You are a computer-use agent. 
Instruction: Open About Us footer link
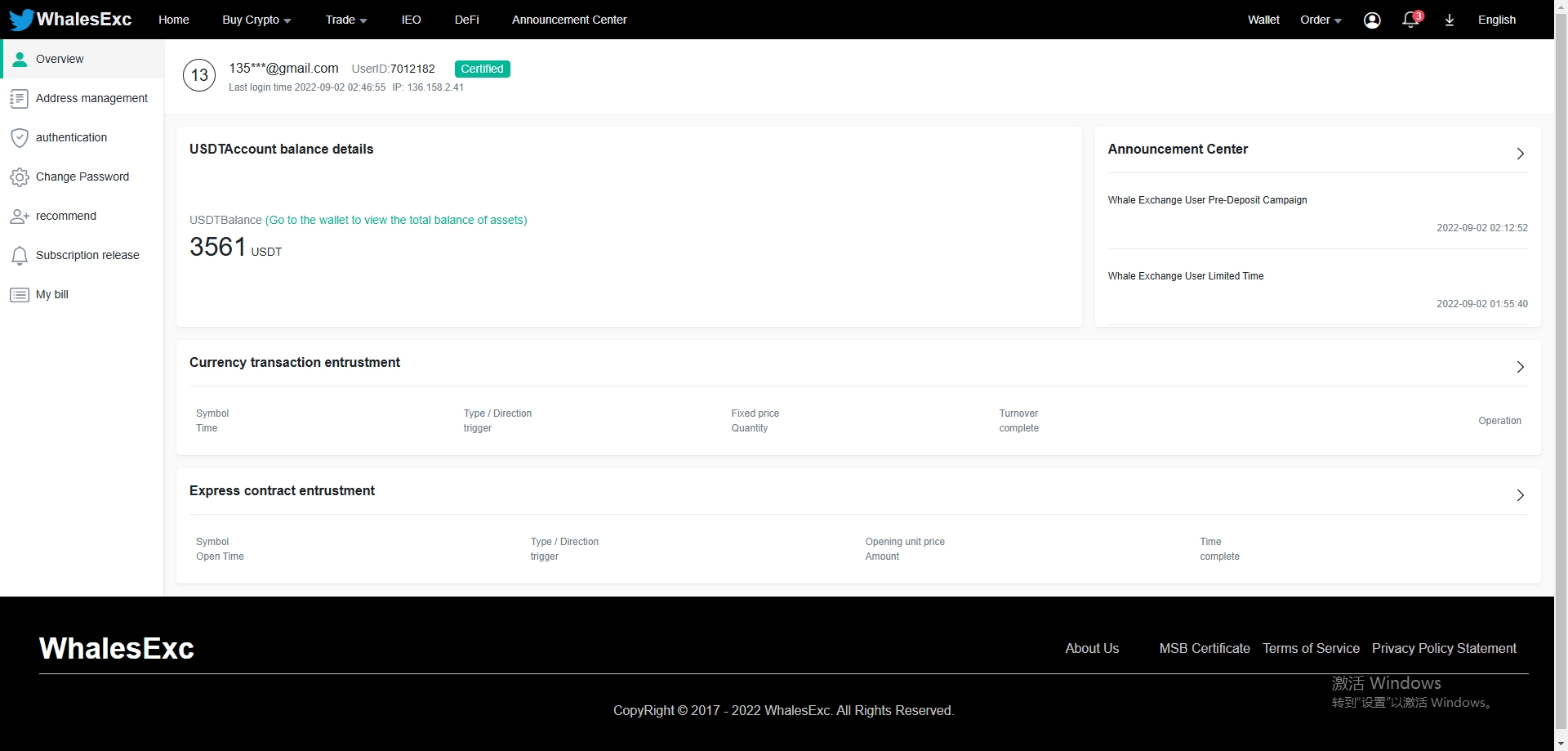tap(1092, 648)
